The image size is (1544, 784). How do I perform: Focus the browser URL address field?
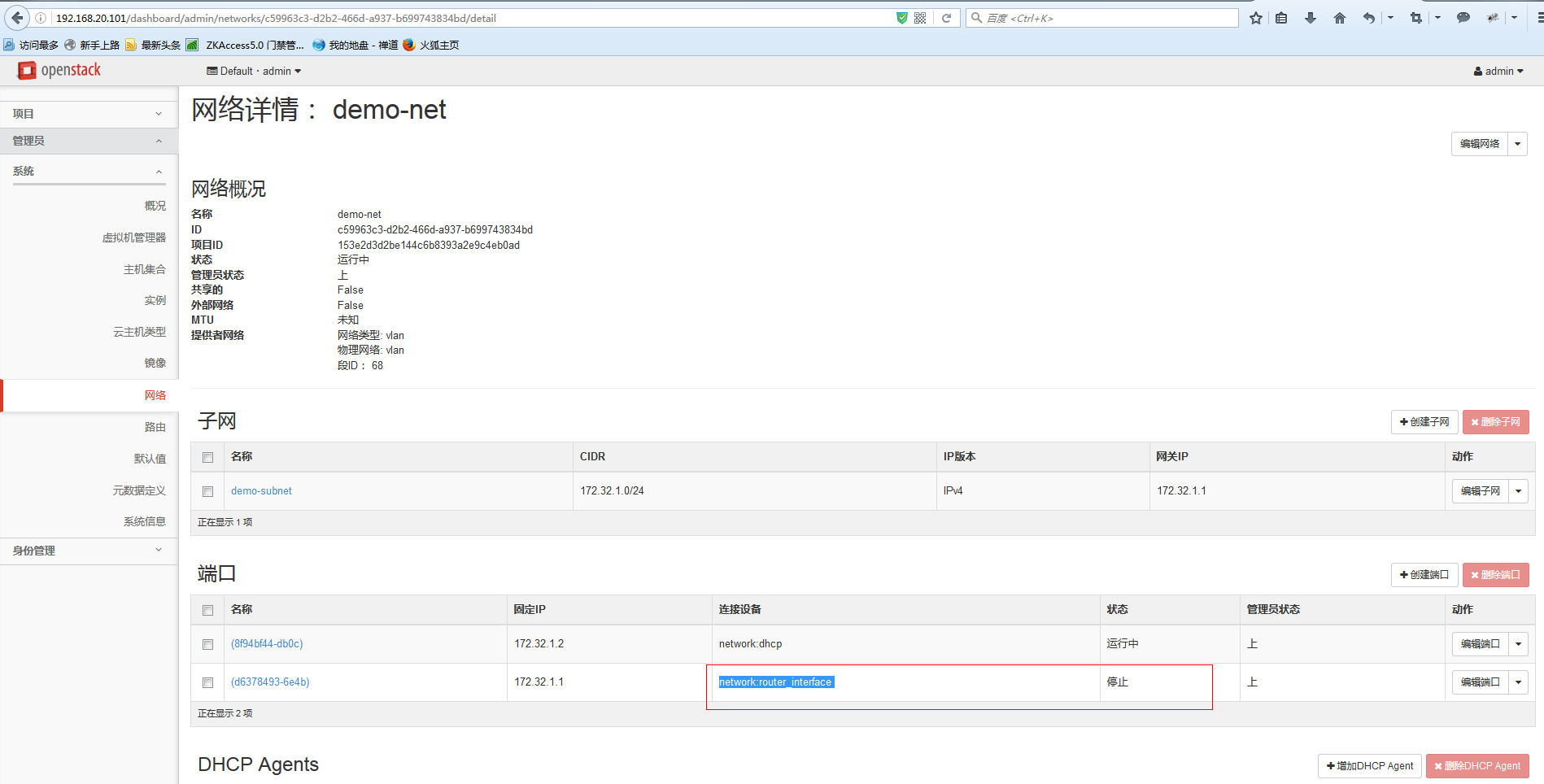tap(472, 18)
